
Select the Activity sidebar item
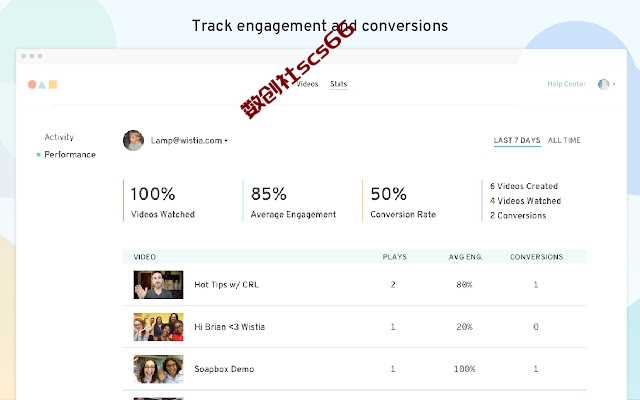coord(59,137)
